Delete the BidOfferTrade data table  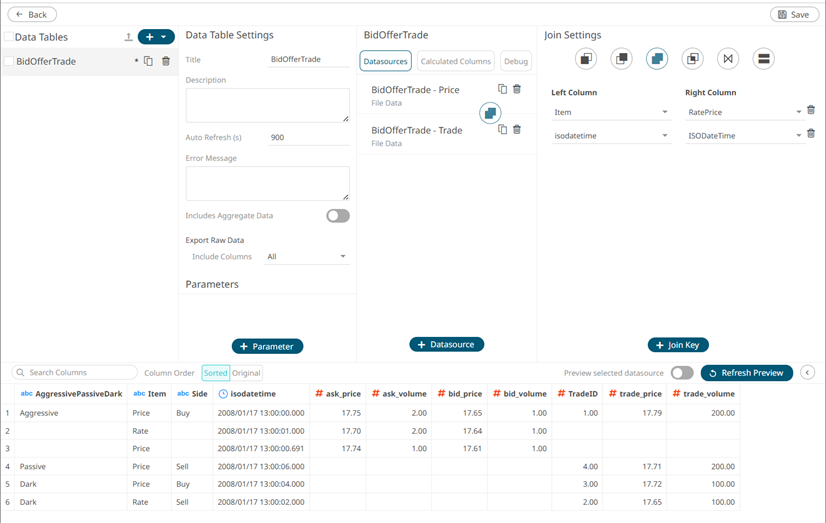coord(166,62)
